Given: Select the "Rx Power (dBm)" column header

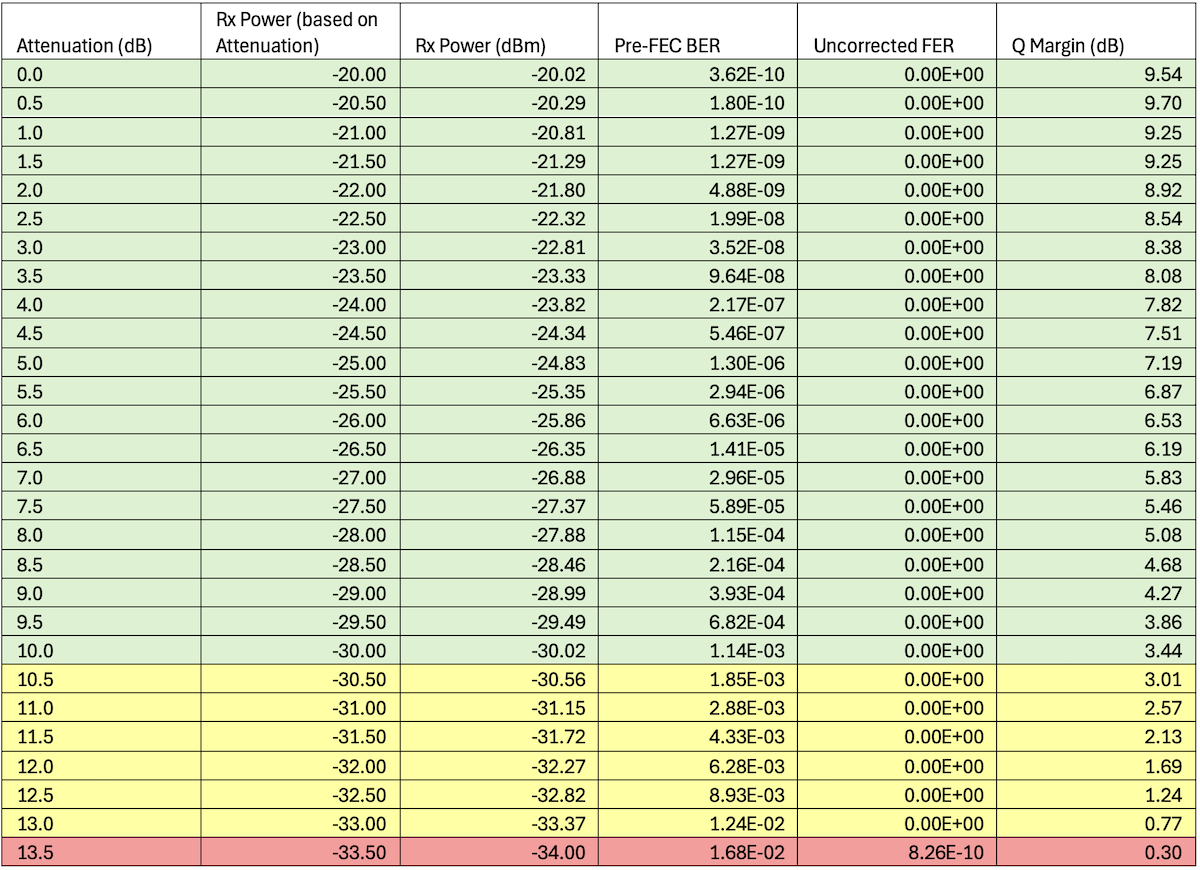Looking at the screenshot, I should point(499,32).
